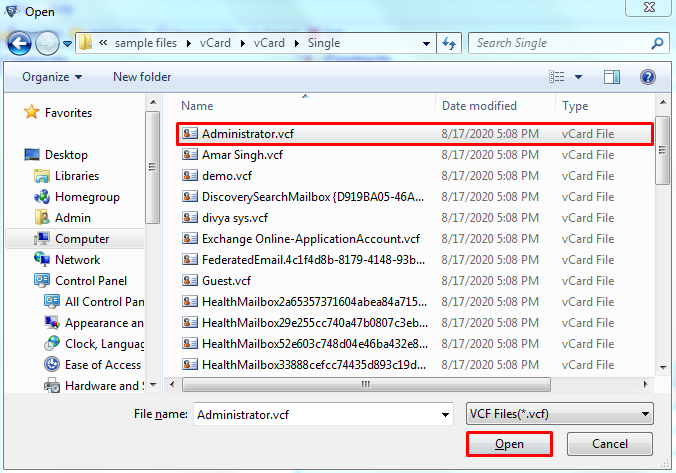This screenshot has height=473, width=676.
Task: Click All Control Panel Items entry
Action: click(94, 301)
